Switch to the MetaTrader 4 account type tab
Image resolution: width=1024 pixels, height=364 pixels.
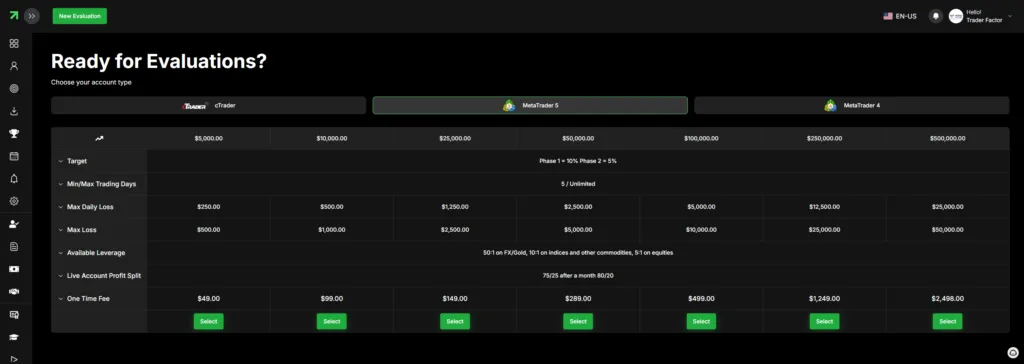852,105
